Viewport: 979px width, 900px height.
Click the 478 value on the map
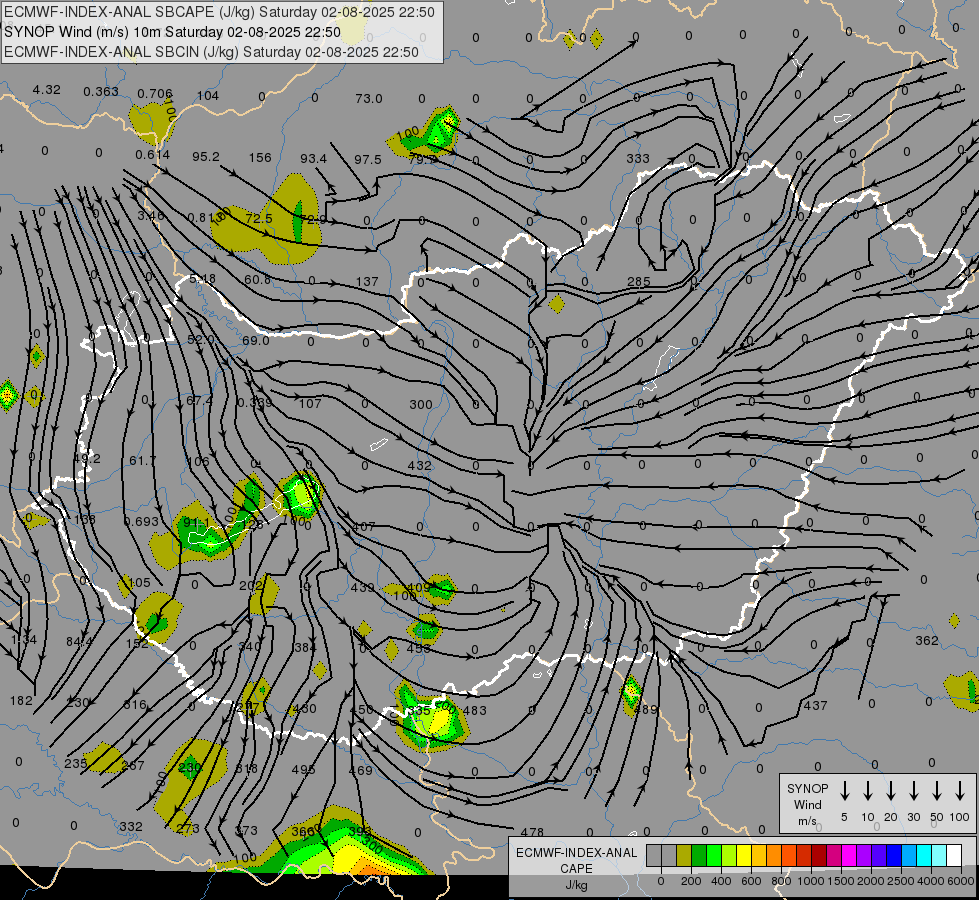(x=532, y=832)
